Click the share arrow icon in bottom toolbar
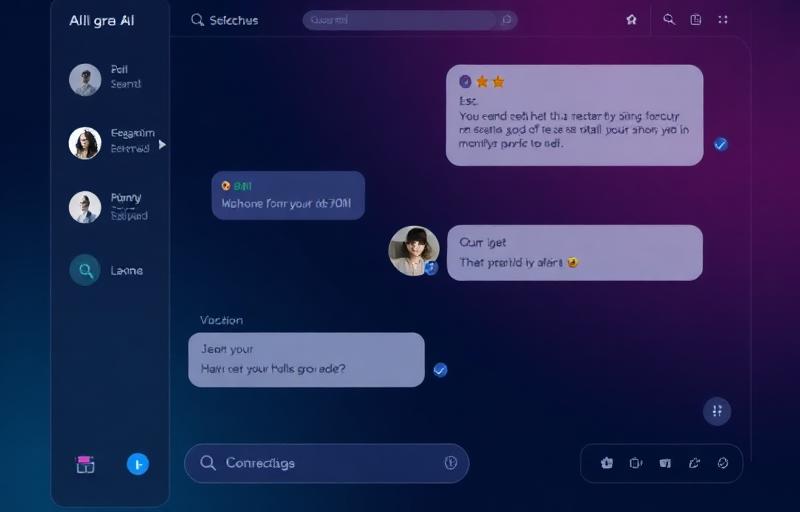The image size is (800, 512). pos(694,463)
